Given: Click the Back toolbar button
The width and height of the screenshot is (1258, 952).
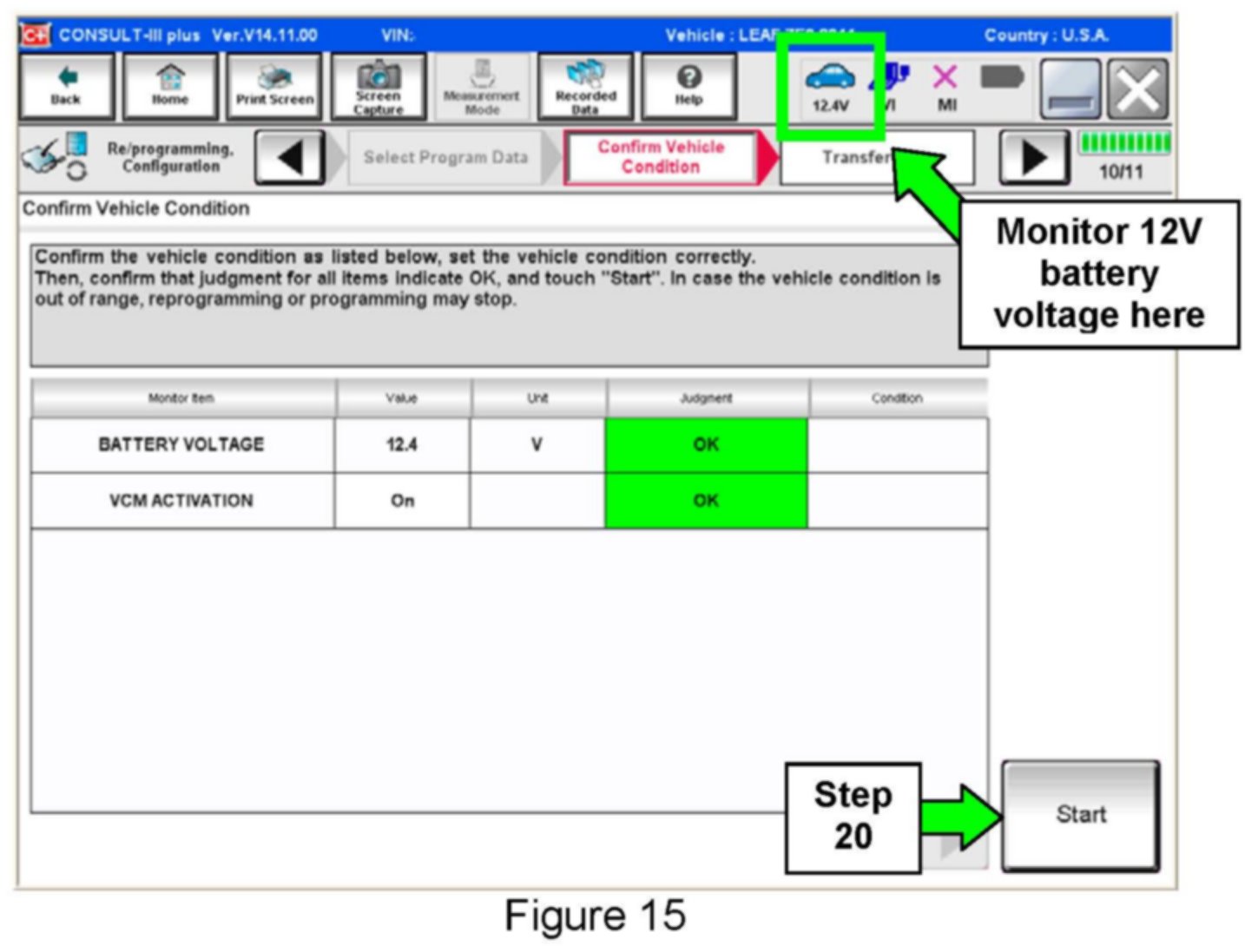Looking at the screenshot, I should click(66, 87).
